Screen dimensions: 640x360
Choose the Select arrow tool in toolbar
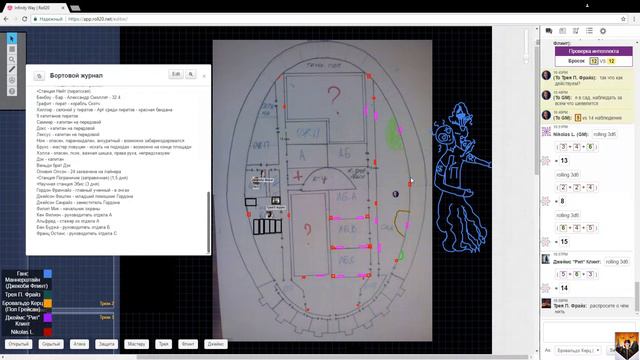pos(12,38)
